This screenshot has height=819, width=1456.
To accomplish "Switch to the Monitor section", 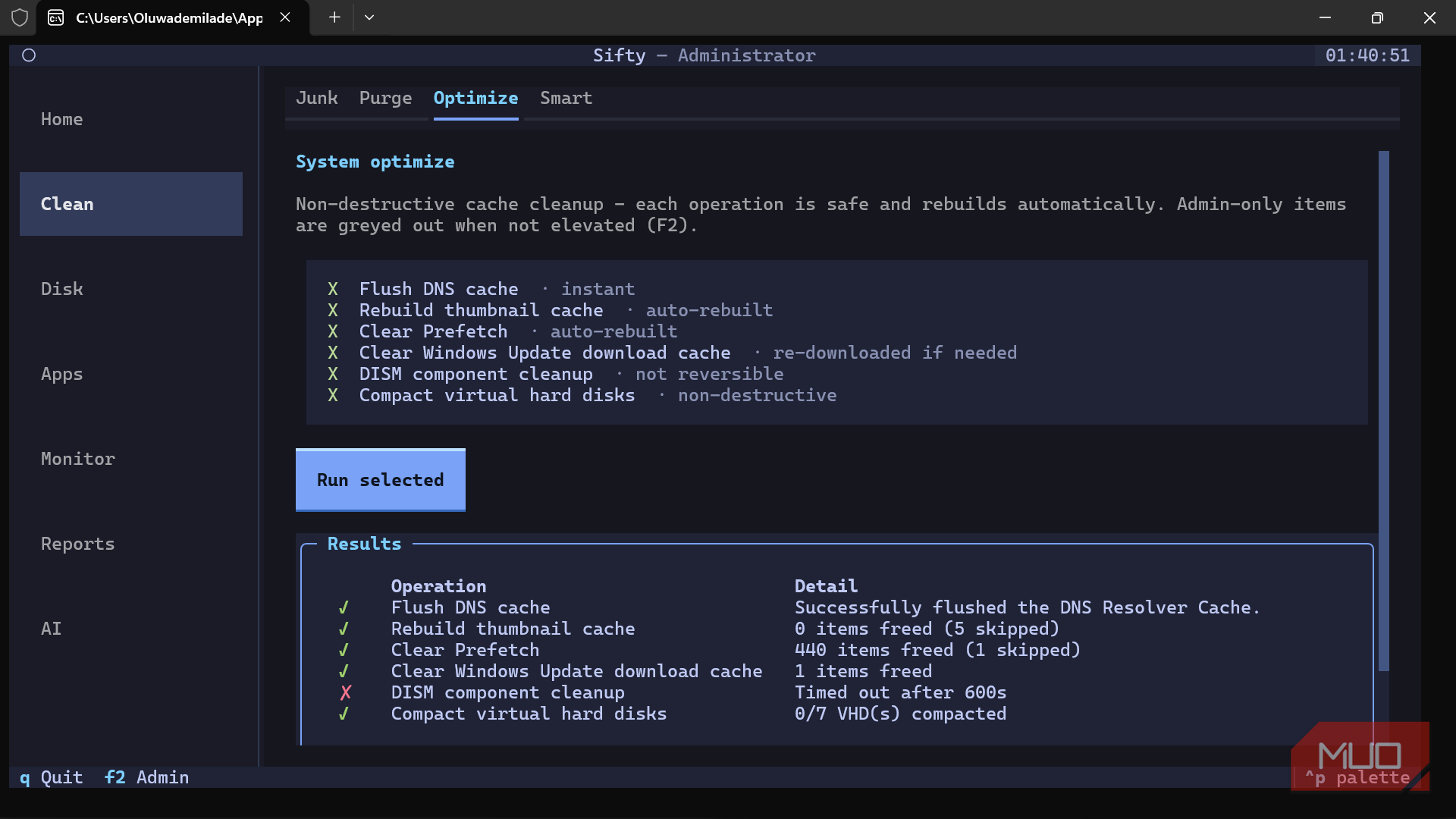I will 131,459.
